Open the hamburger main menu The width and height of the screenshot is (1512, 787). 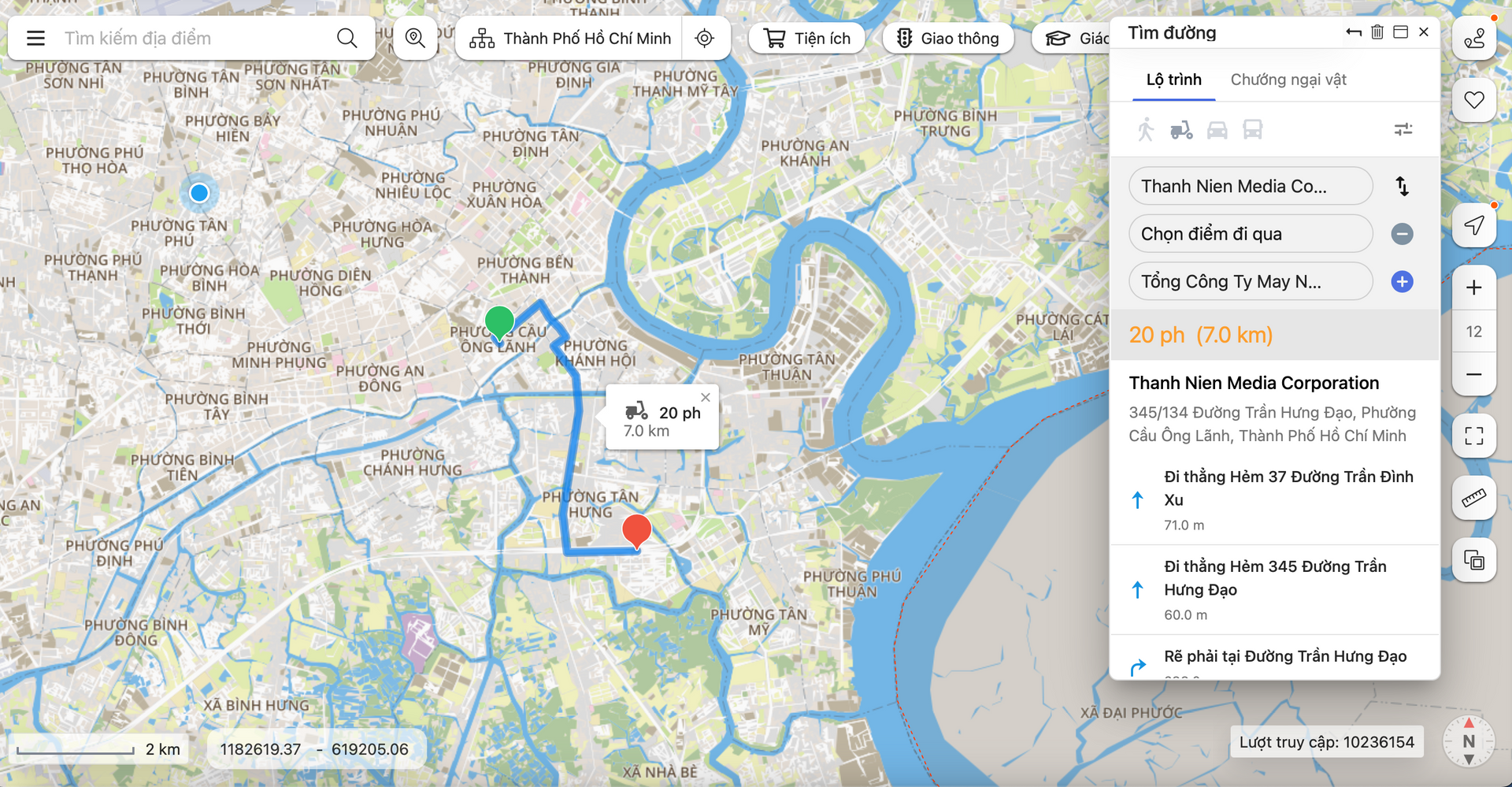(x=35, y=38)
